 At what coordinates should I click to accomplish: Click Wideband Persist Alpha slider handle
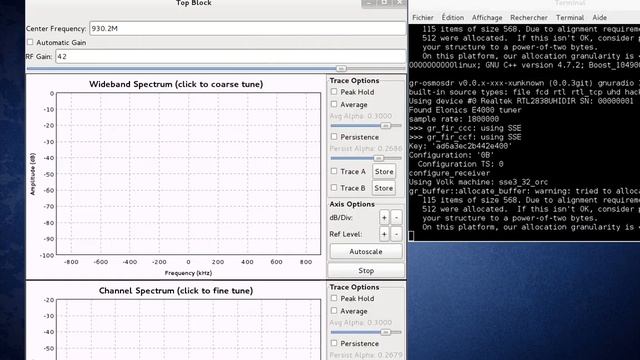(378, 158)
